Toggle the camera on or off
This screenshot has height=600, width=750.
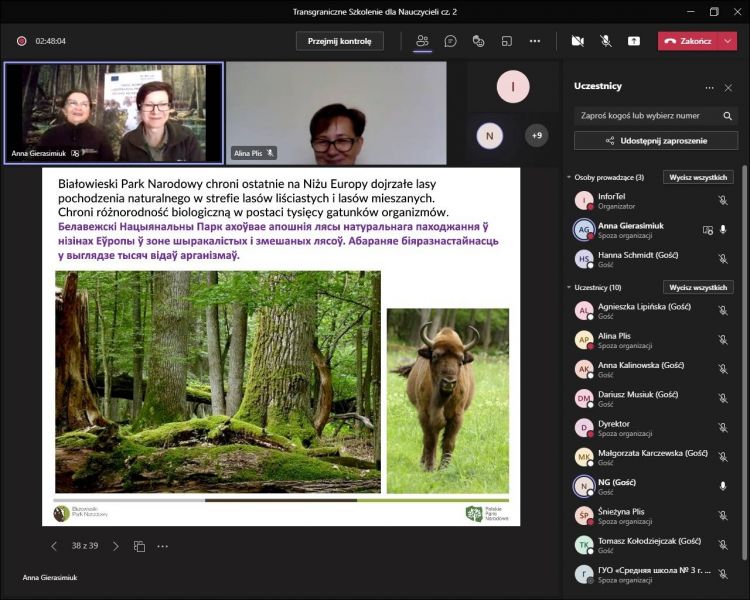[577, 41]
